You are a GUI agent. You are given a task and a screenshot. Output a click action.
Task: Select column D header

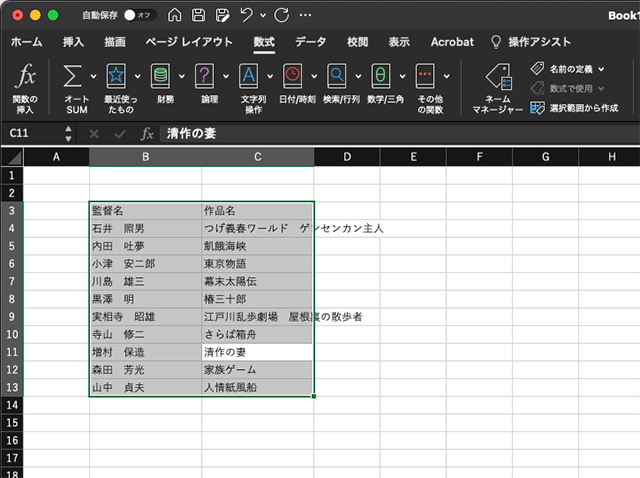(346, 157)
